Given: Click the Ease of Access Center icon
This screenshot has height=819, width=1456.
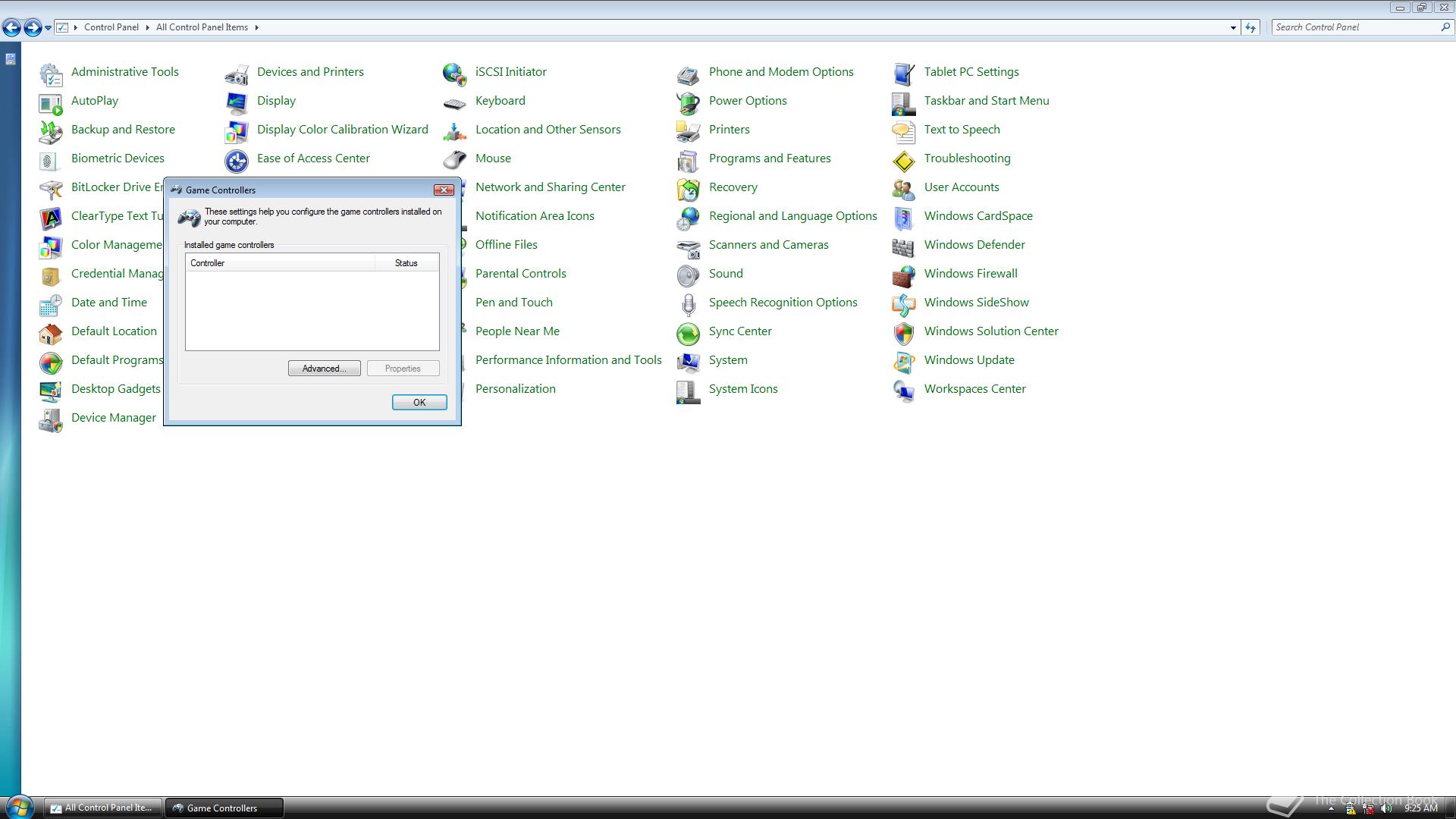Looking at the screenshot, I should tap(237, 160).
